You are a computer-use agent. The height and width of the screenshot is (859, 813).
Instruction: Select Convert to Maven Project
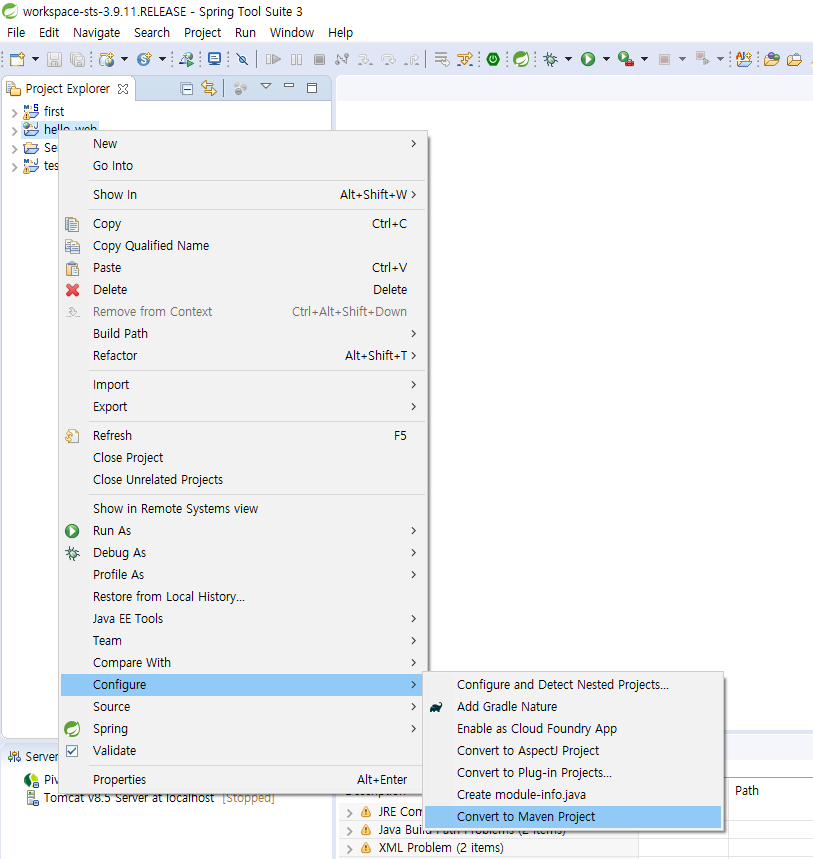click(x=526, y=817)
